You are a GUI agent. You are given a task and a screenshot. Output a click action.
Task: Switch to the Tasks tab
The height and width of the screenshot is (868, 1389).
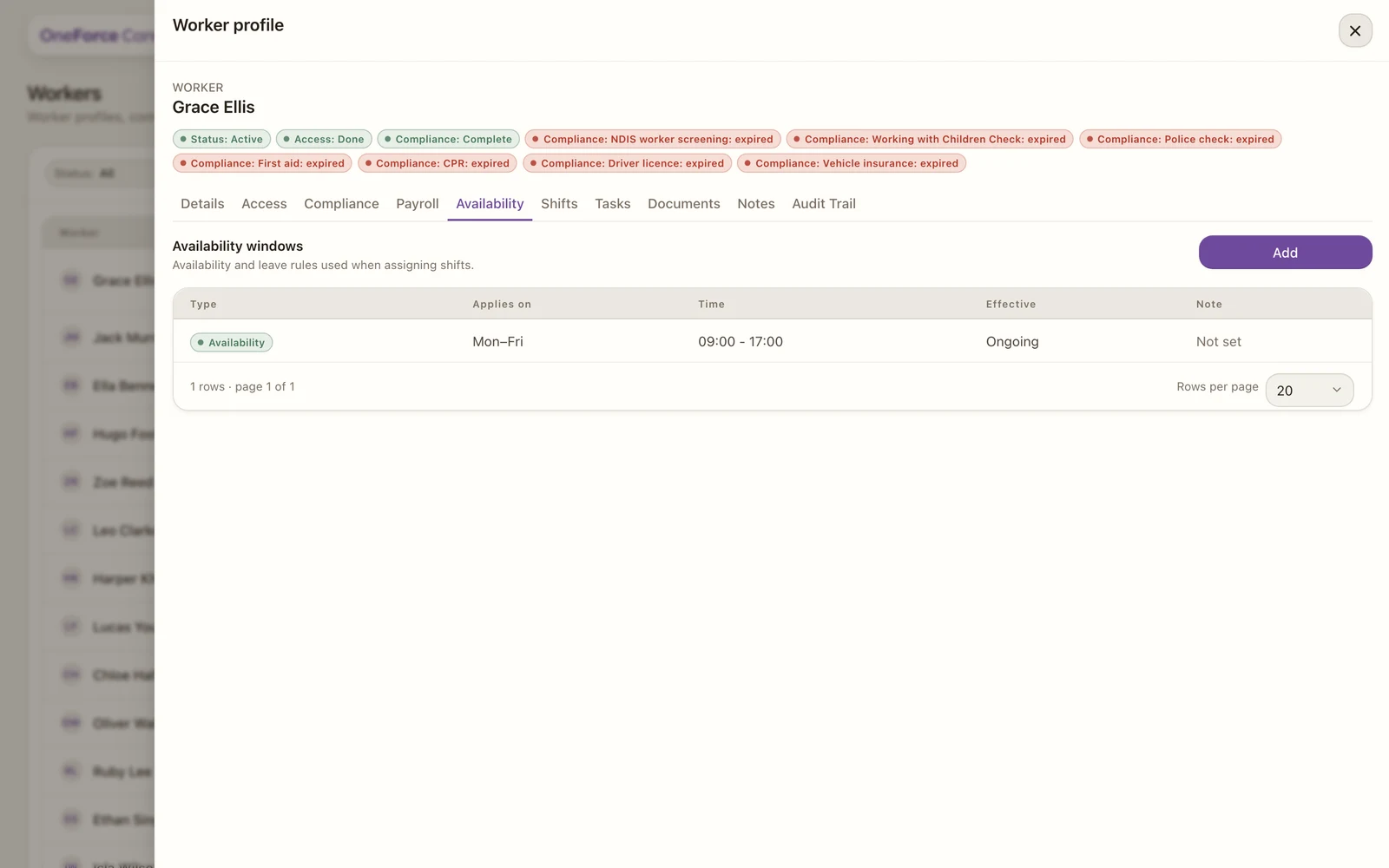(612, 203)
